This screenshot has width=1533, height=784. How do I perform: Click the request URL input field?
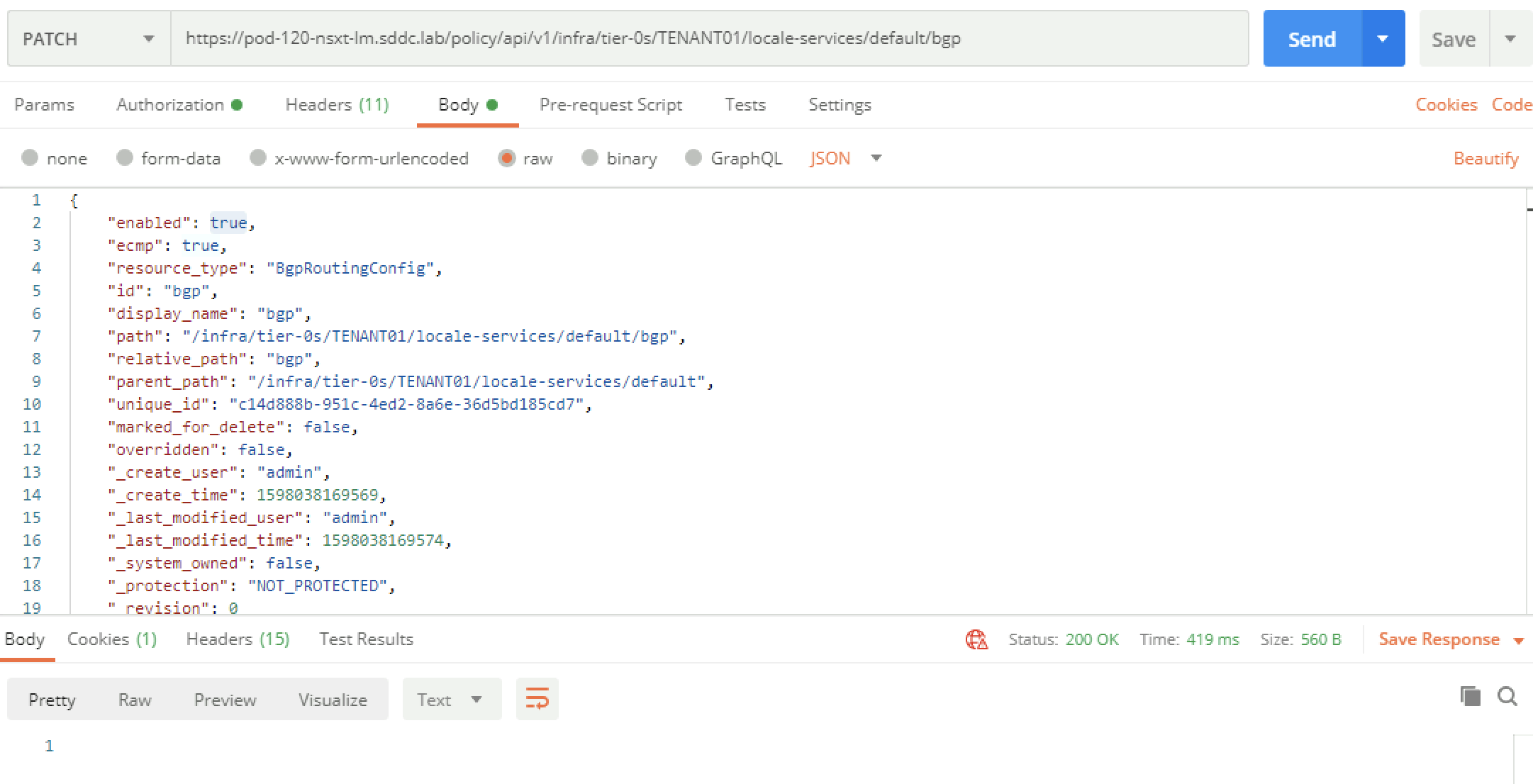709,38
